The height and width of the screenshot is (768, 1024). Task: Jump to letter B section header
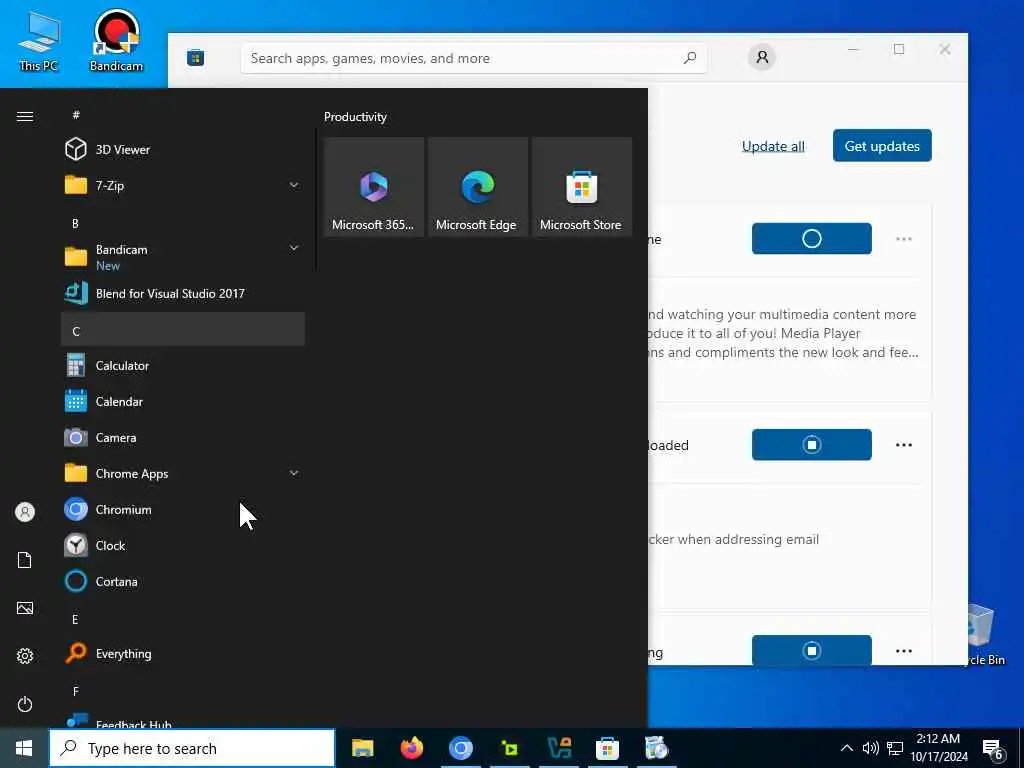coord(183,223)
